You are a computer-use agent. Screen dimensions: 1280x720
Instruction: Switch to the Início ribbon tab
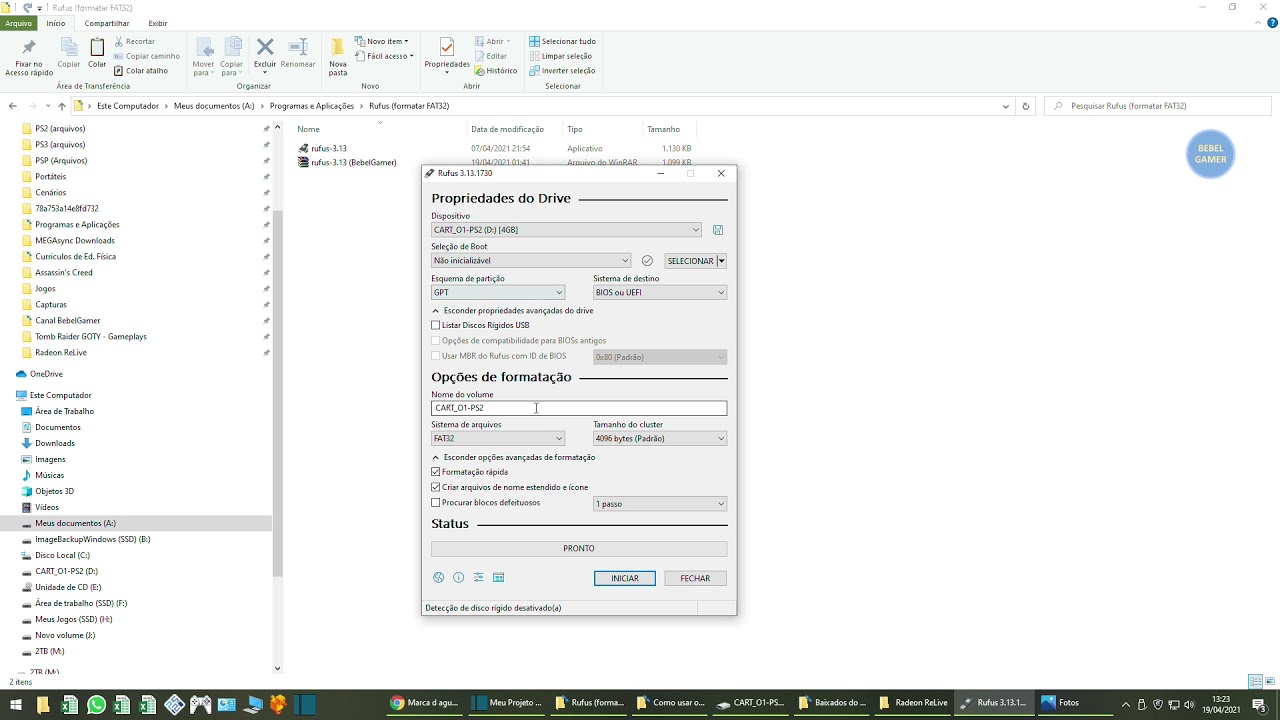[x=56, y=23]
